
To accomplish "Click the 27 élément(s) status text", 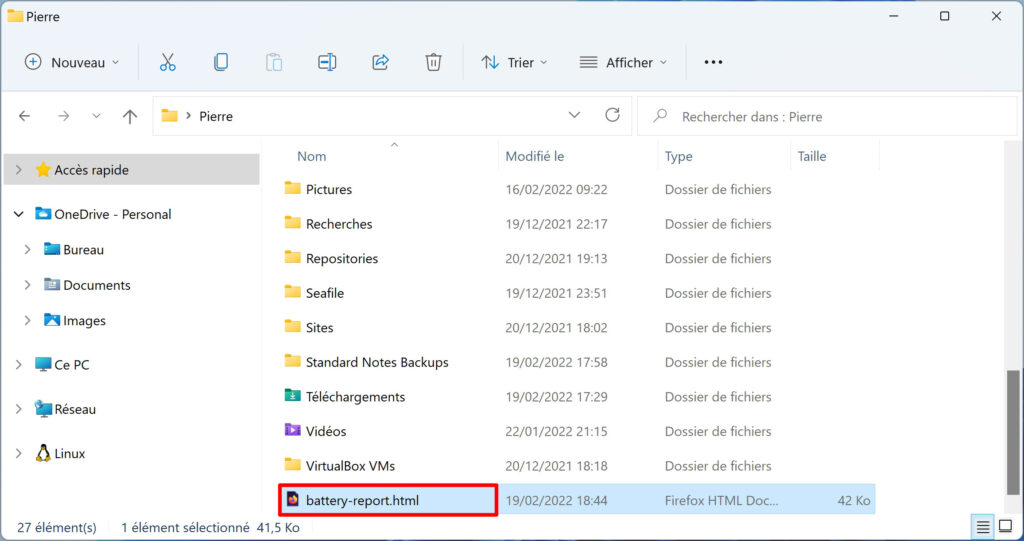I will (x=57, y=527).
